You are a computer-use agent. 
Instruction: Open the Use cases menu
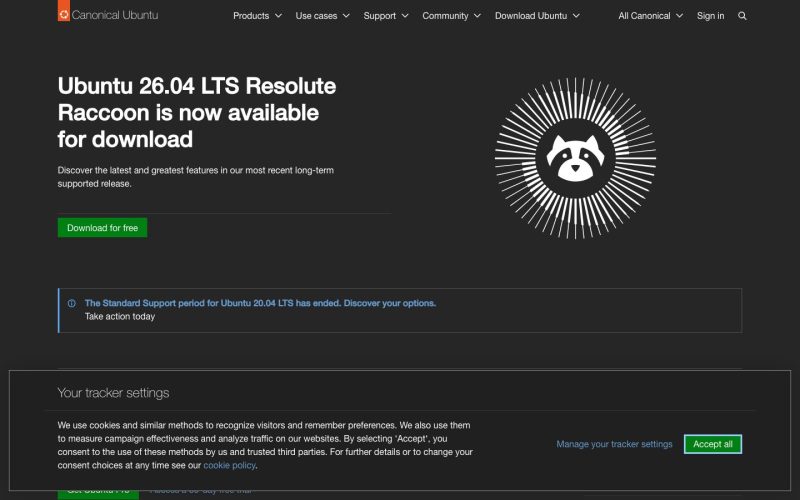point(322,16)
